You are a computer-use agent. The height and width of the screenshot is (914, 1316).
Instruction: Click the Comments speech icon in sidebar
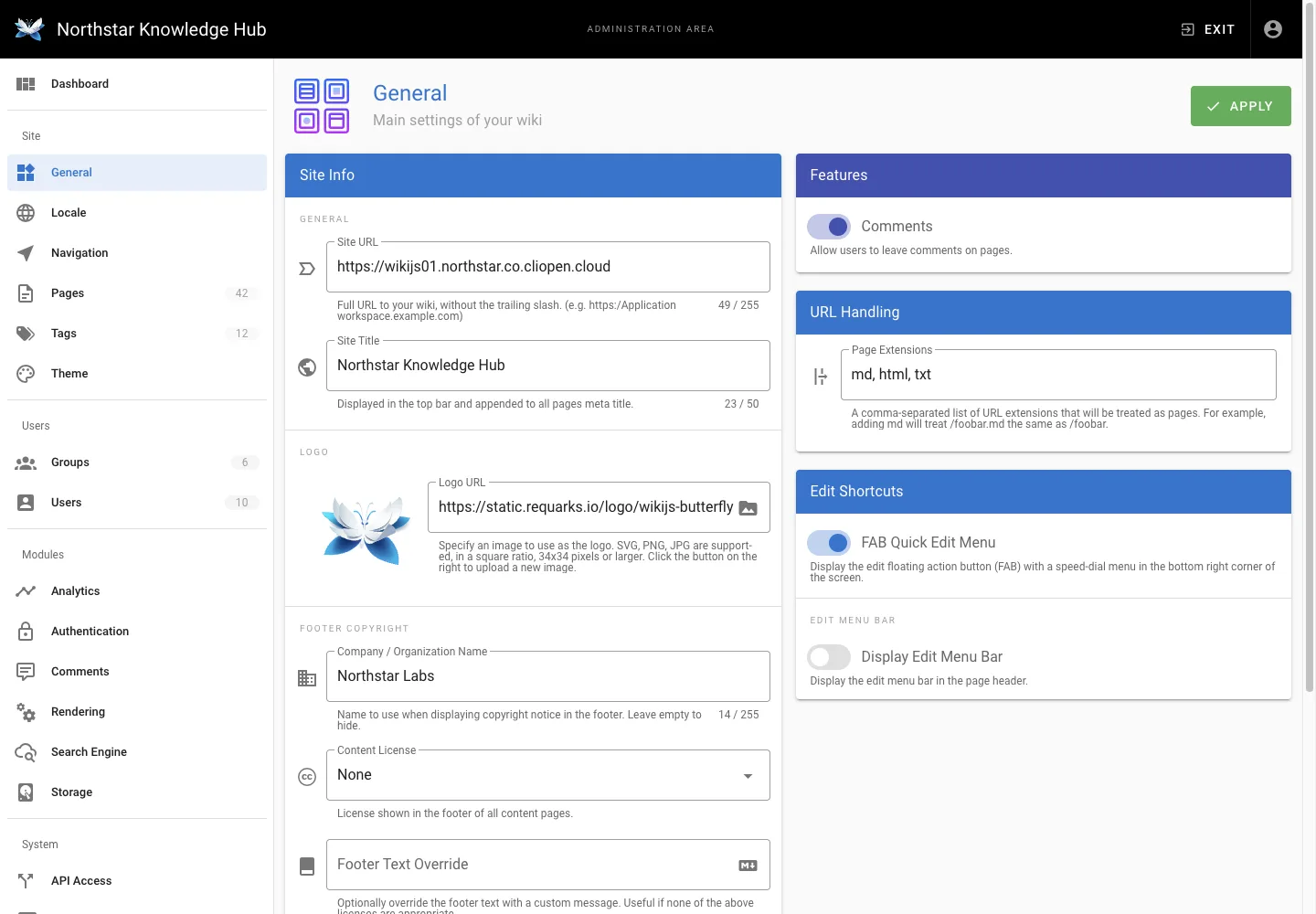point(26,672)
